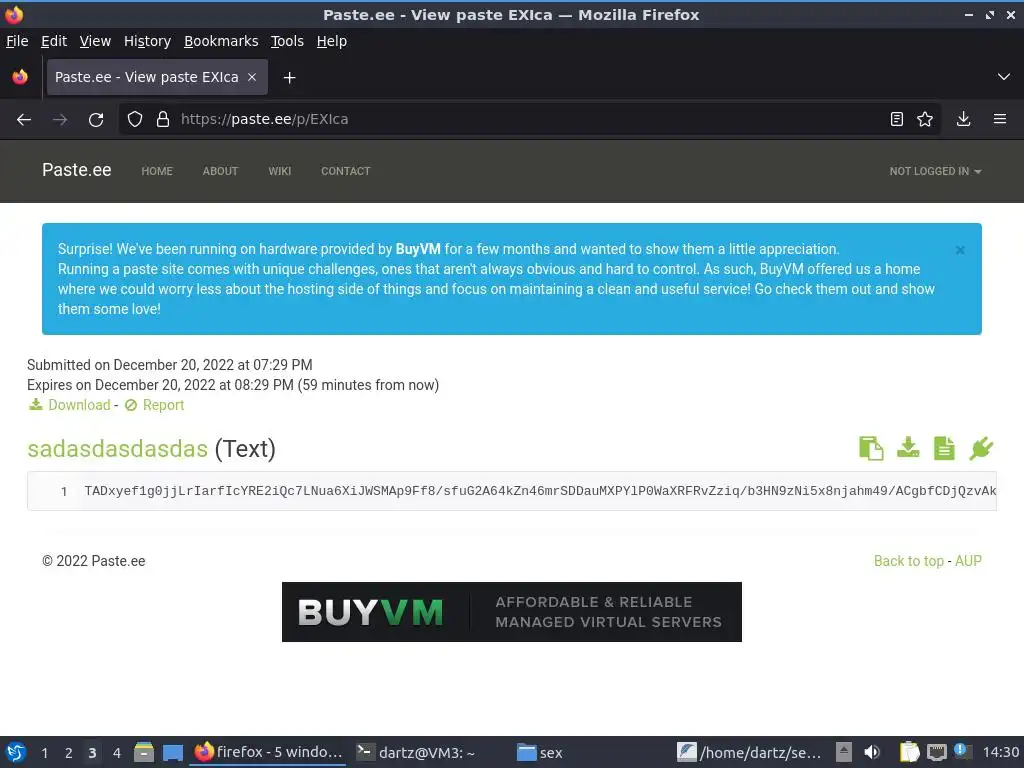The width and height of the screenshot is (1024, 768).
Task: Download paste via the green arrow icon
Action: [908, 448]
